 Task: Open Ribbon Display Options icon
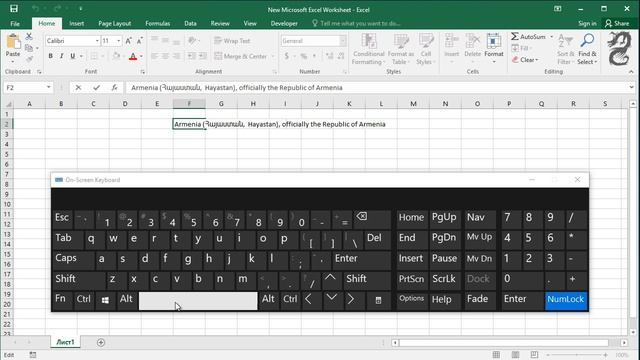point(558,9)
